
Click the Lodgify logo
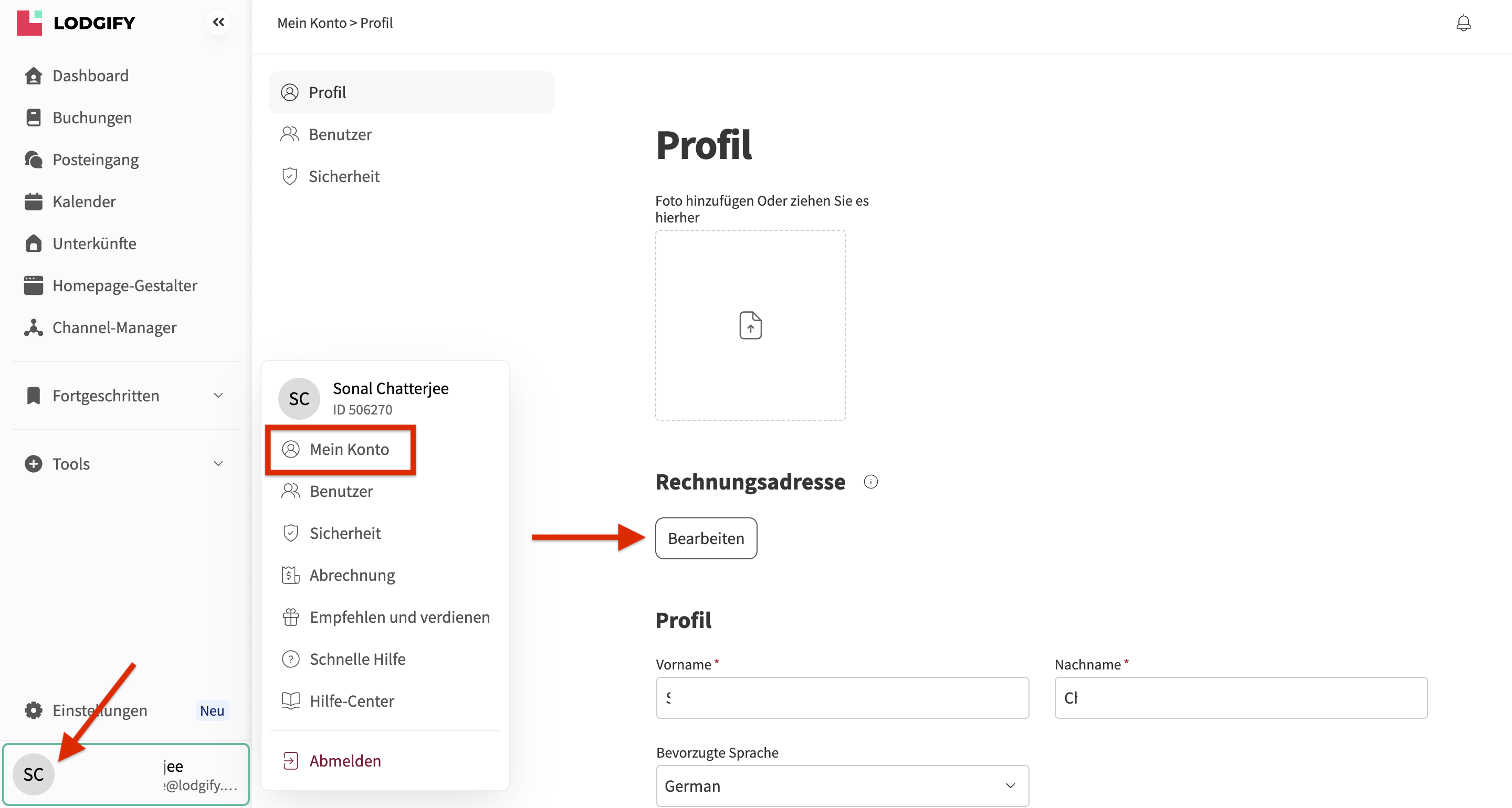(76, 23)
